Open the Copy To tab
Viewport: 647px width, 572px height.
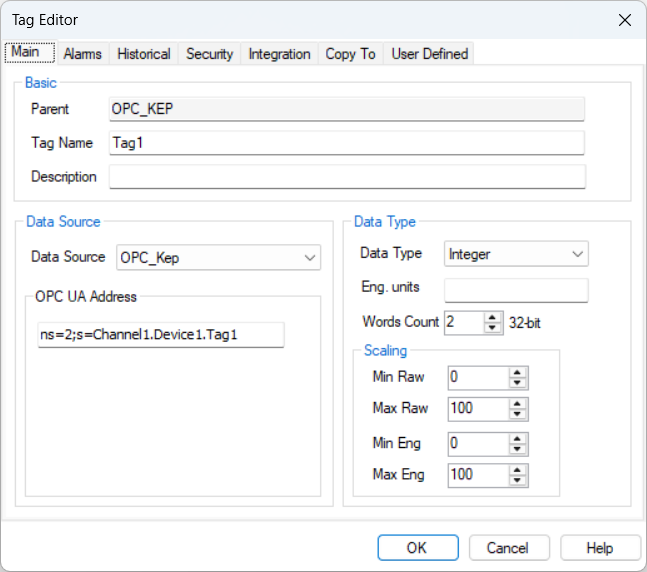click(350, 54)
